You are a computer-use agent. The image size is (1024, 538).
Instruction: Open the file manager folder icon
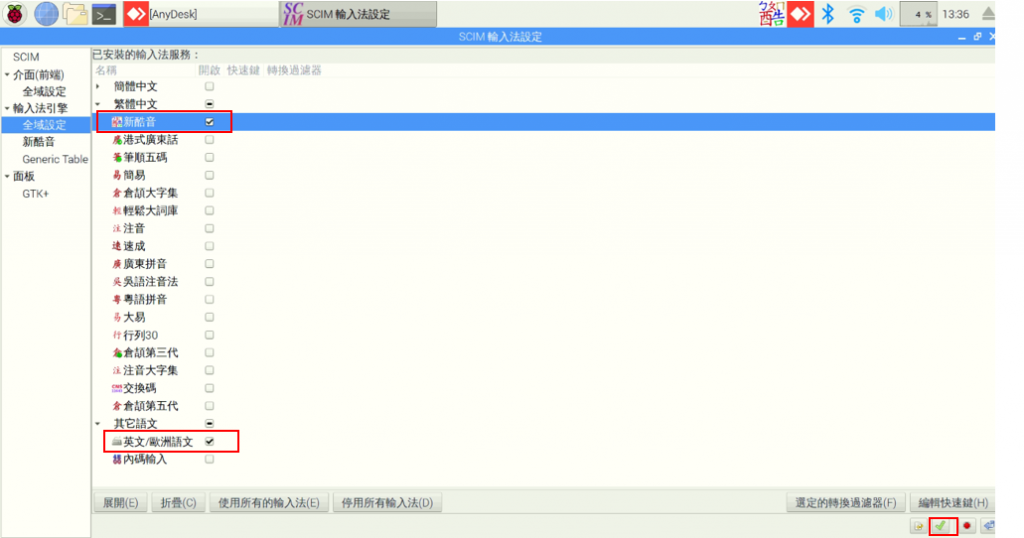[75, 14]
